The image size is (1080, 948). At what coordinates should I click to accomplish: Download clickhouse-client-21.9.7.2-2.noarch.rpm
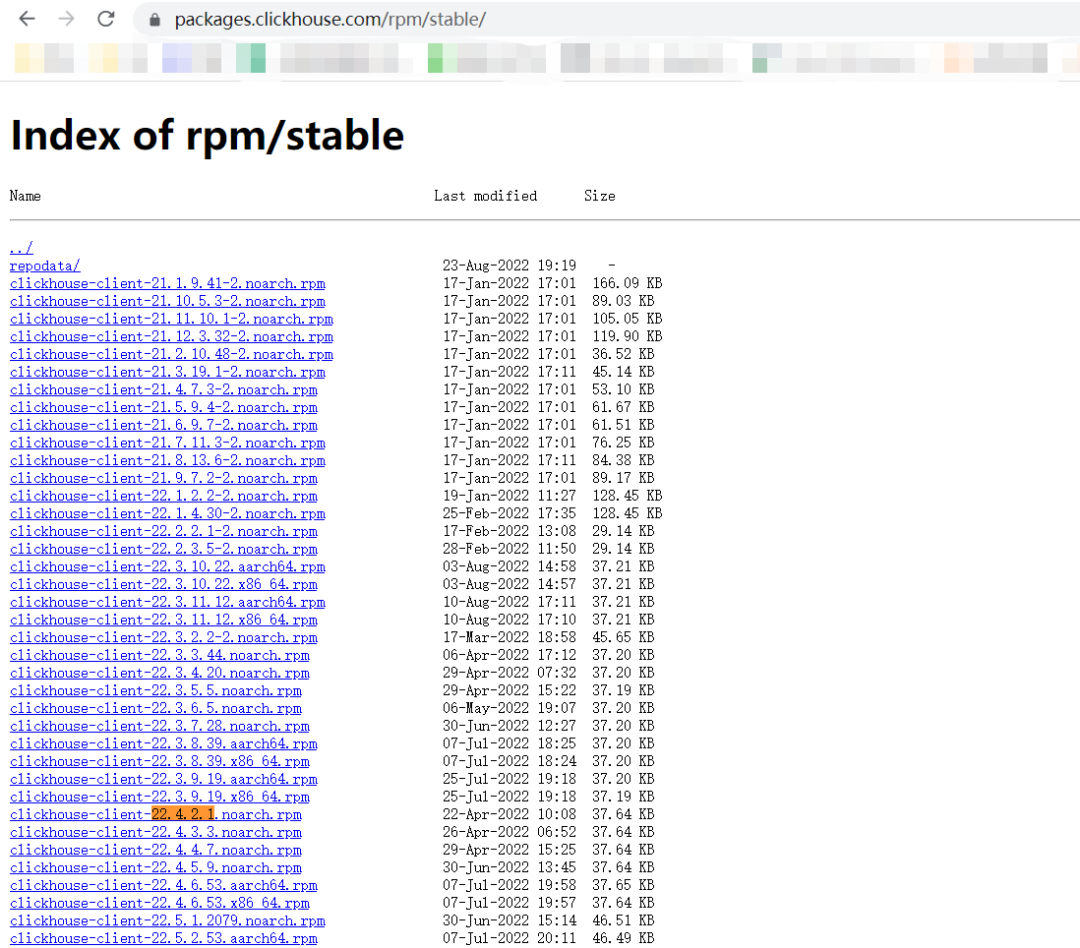click(164, 478)
